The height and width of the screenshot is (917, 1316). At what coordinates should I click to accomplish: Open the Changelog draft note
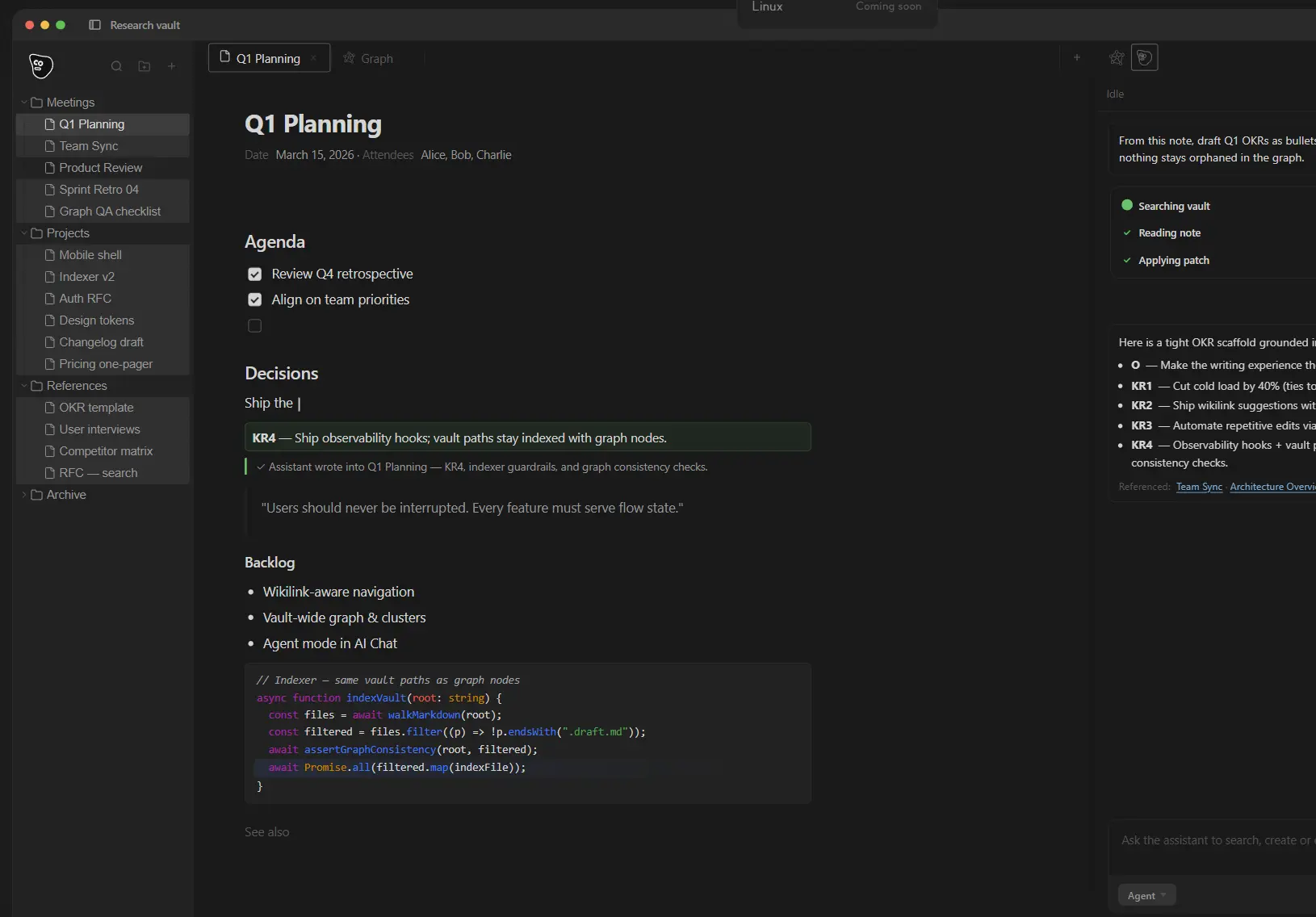(x=103, y=342)
